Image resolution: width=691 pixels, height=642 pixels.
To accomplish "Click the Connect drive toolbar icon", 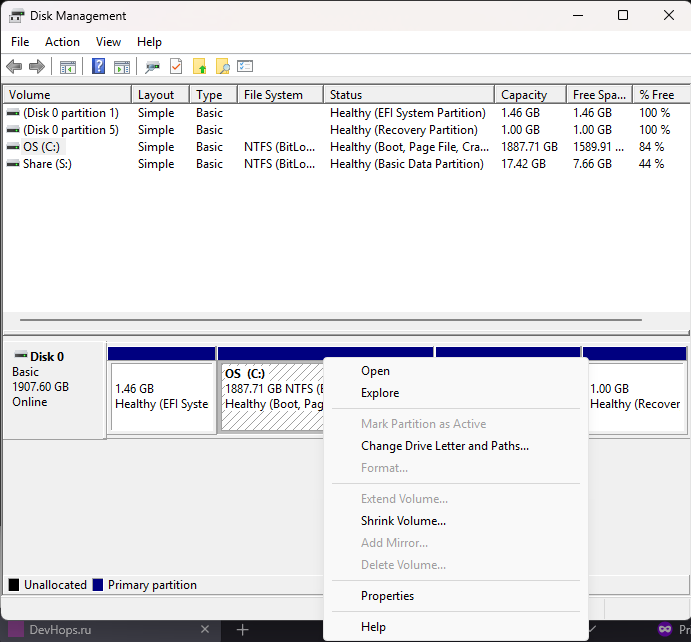I will coord(152,67).
